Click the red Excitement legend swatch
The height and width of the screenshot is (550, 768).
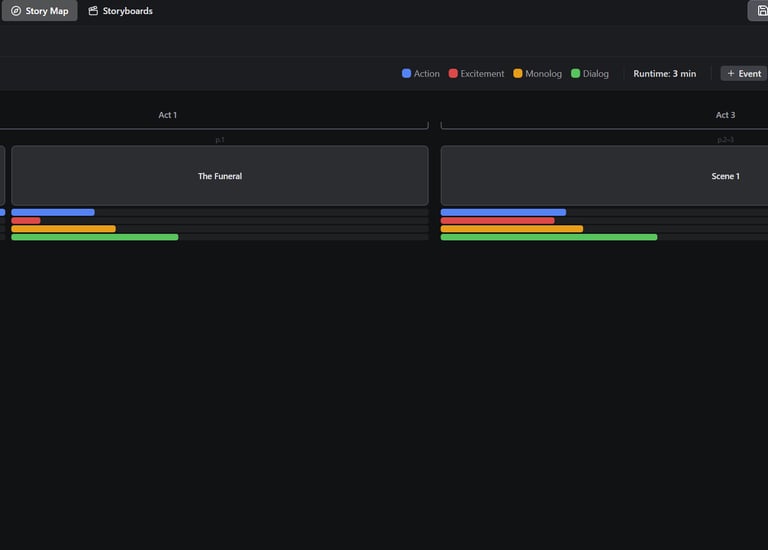tap(453, 73)
